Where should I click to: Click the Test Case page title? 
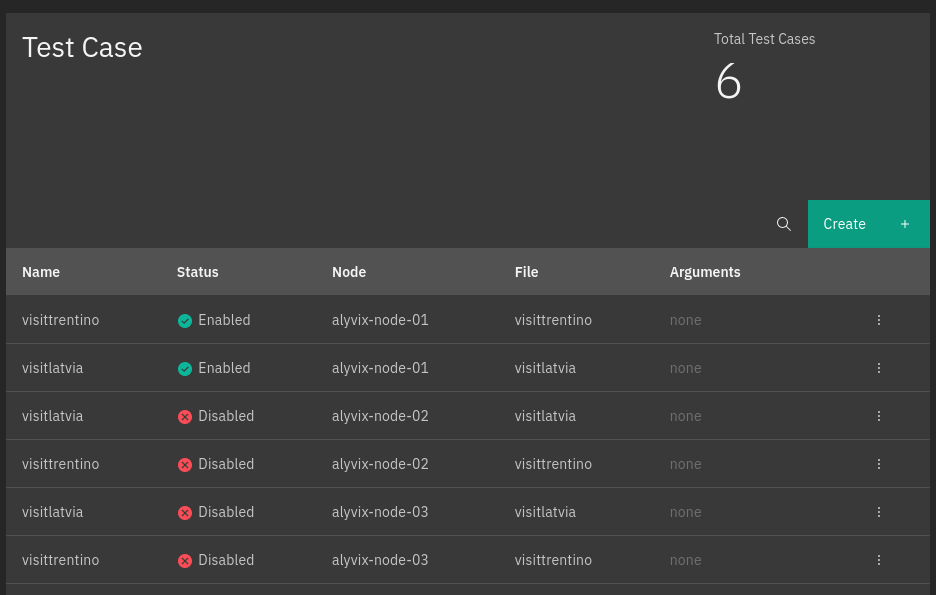click(82, 47)
